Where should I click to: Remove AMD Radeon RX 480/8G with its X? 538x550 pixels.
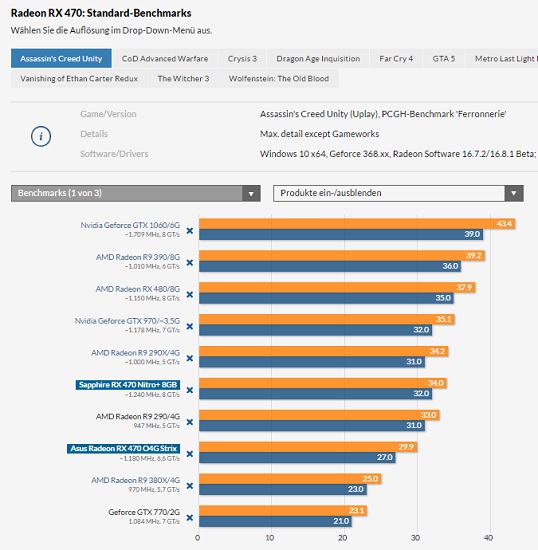tap(190, 295)
